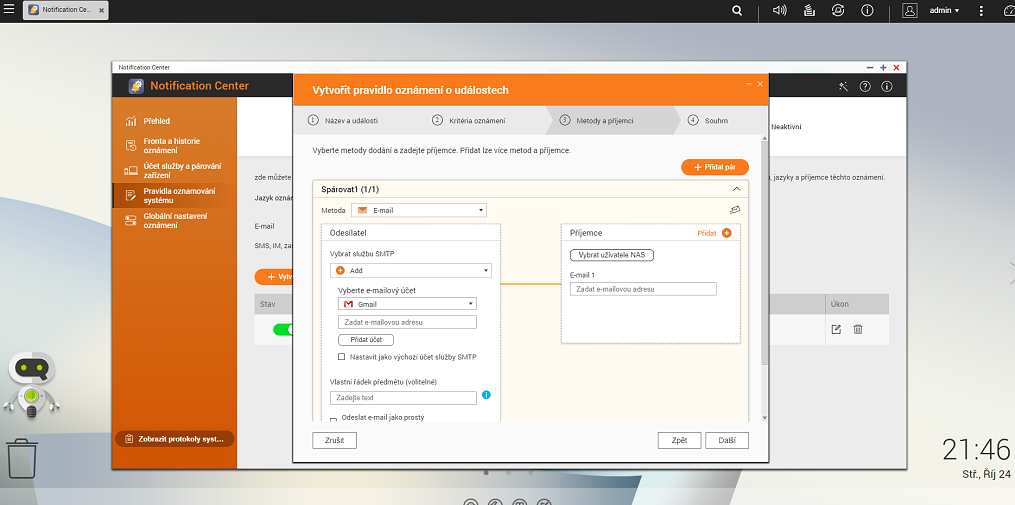Open the main hamburger menu
The height and width of the screenshot is (505, 1015).
pyautogui.click(x=8, y=9)
